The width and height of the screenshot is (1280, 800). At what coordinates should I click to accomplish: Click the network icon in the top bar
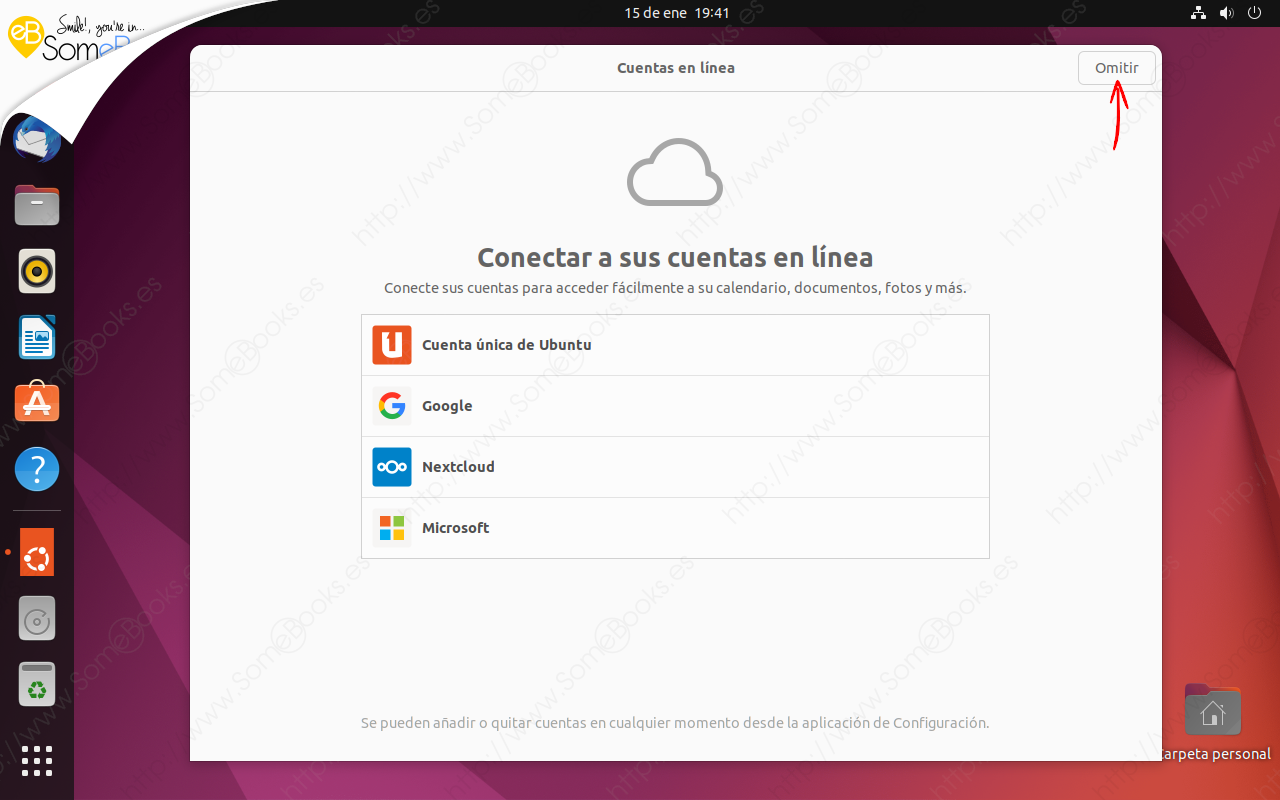pyautogui.click(x=1198, y=13)
